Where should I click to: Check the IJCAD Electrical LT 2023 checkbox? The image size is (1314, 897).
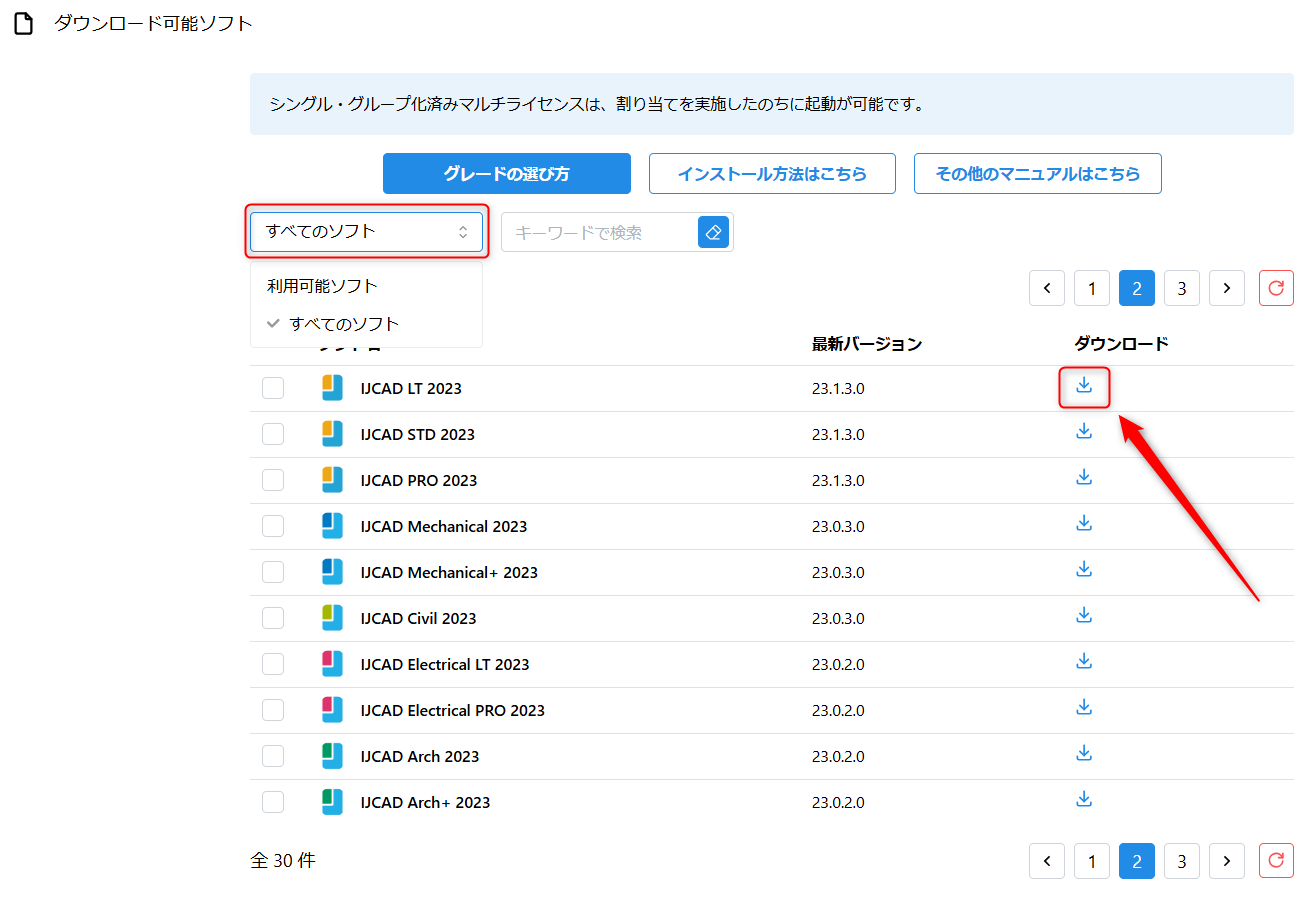tap(273, 664)
